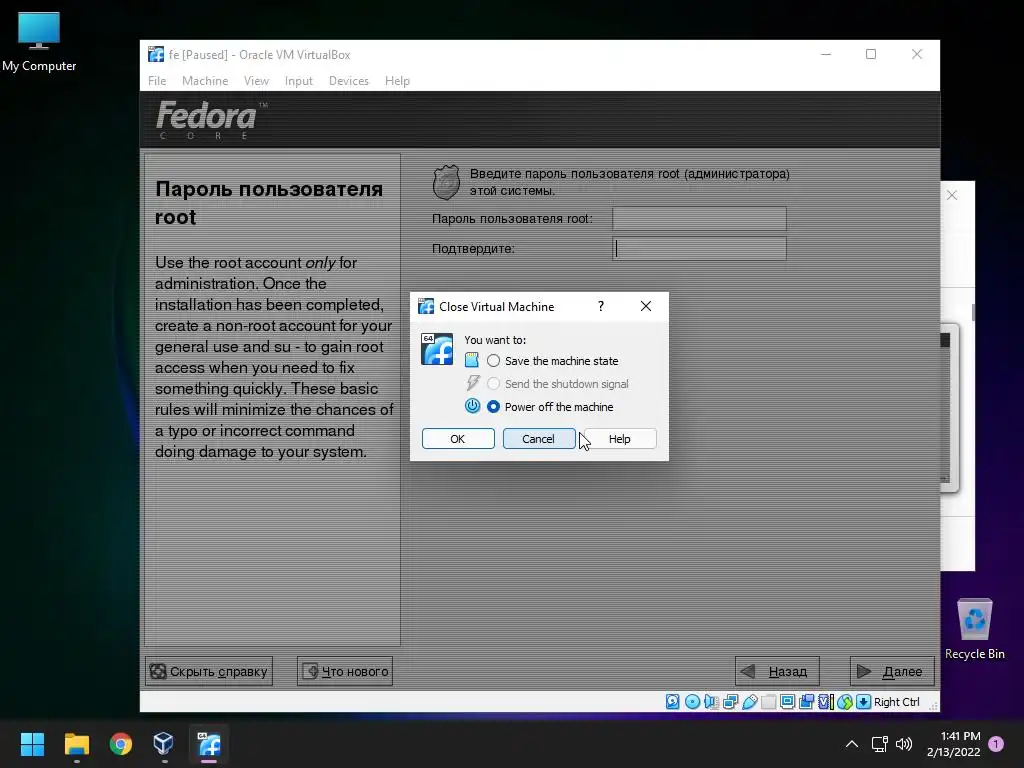Click the root password shield icon
This screenshot has height=768, width=1024.
click(x=447, y=182)
